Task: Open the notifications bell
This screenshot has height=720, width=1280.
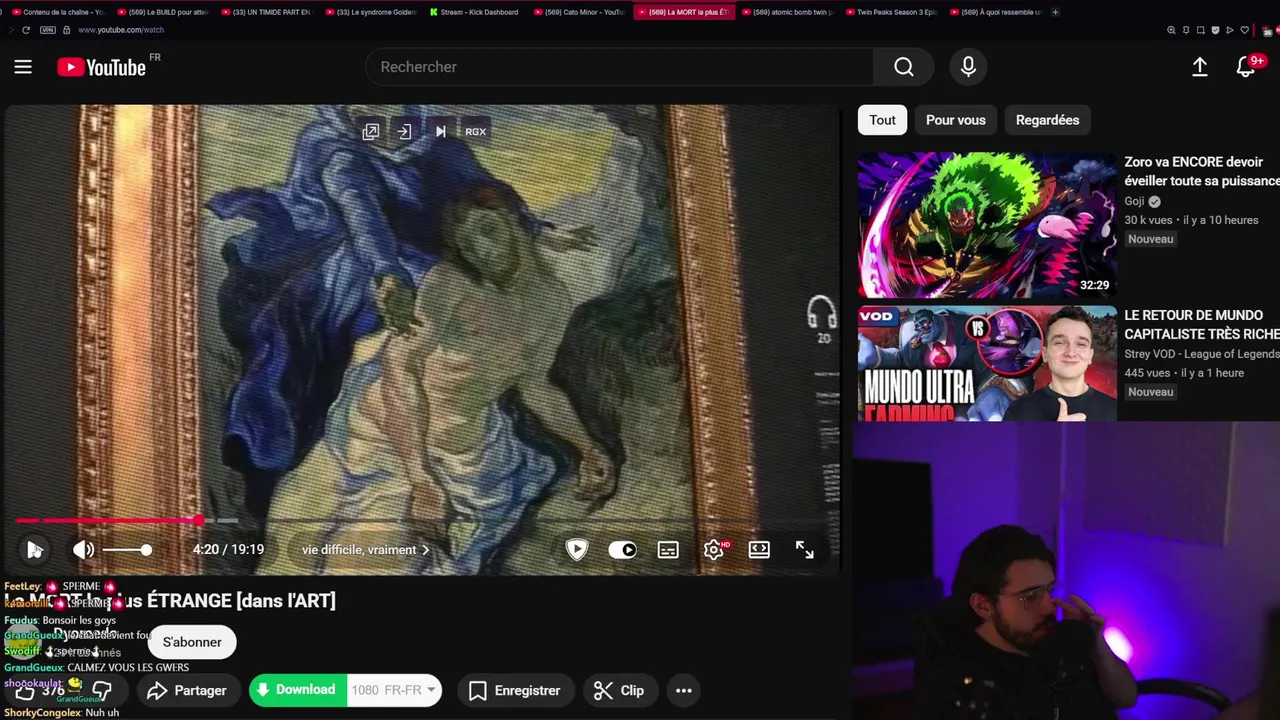Action: pyautogui.click(x=1246, y=67)
